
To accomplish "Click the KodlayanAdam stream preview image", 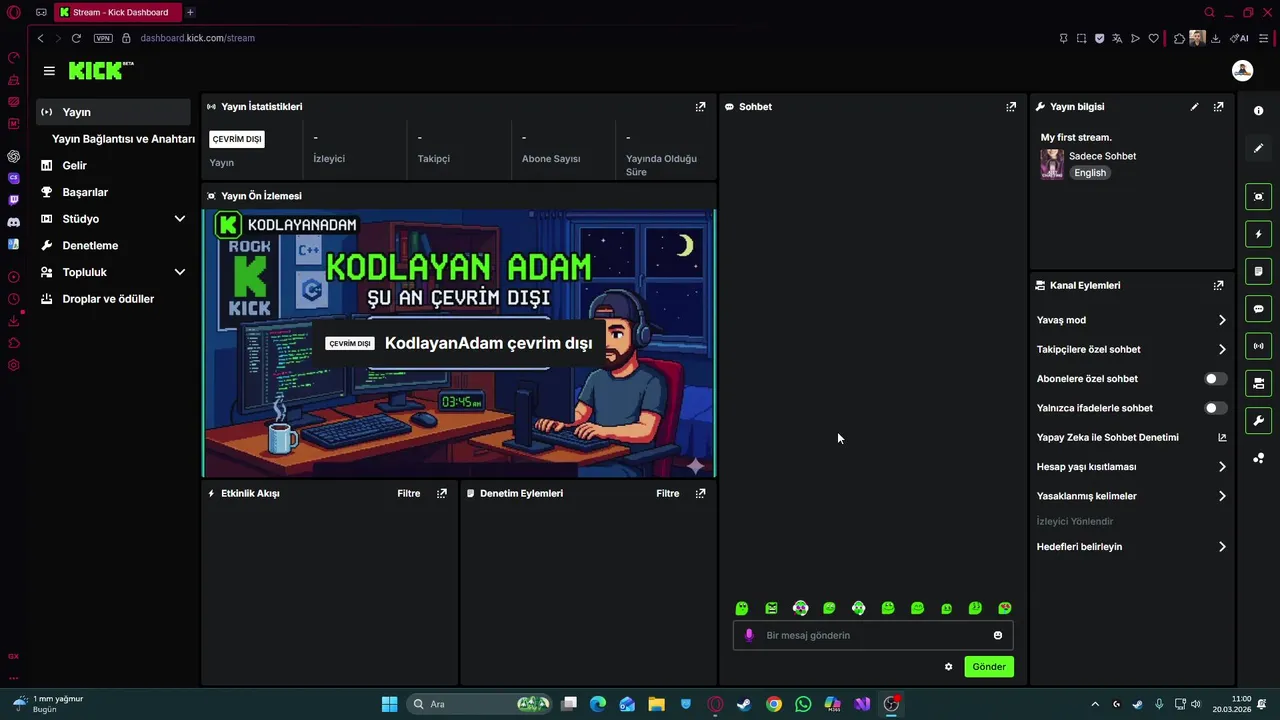I will pos(459,343).
